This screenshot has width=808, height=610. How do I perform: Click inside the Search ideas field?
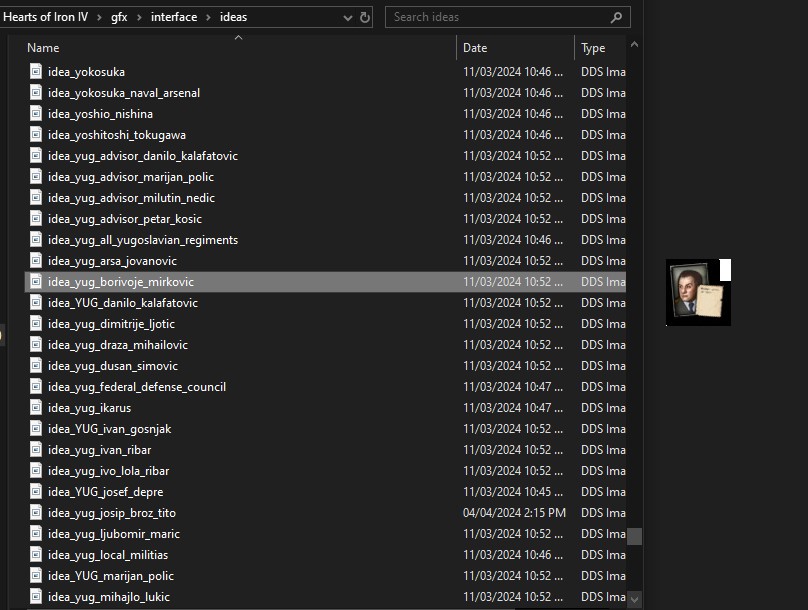click(x=495, y=17)
